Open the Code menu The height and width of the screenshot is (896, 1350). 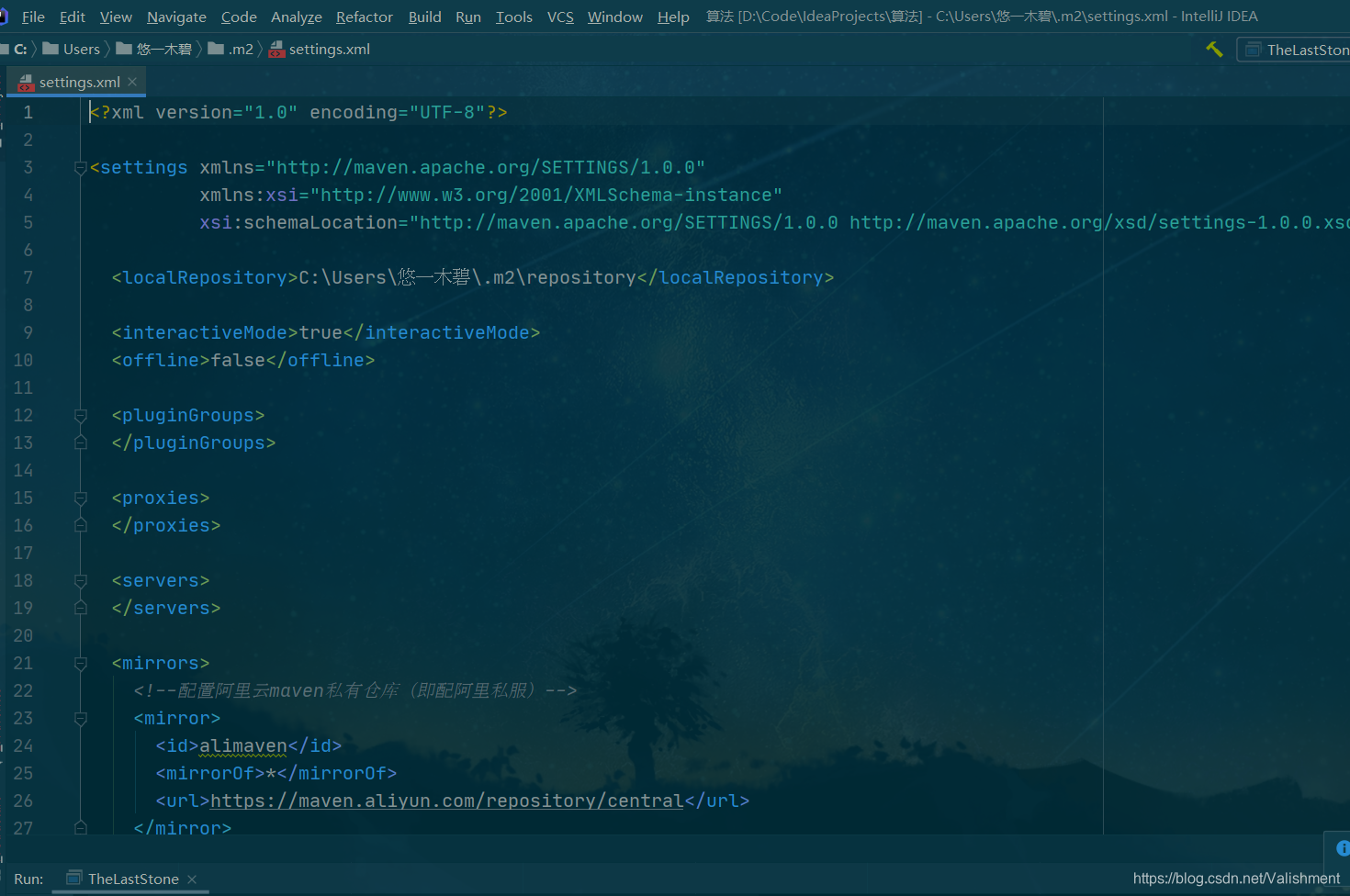[239, 17]
